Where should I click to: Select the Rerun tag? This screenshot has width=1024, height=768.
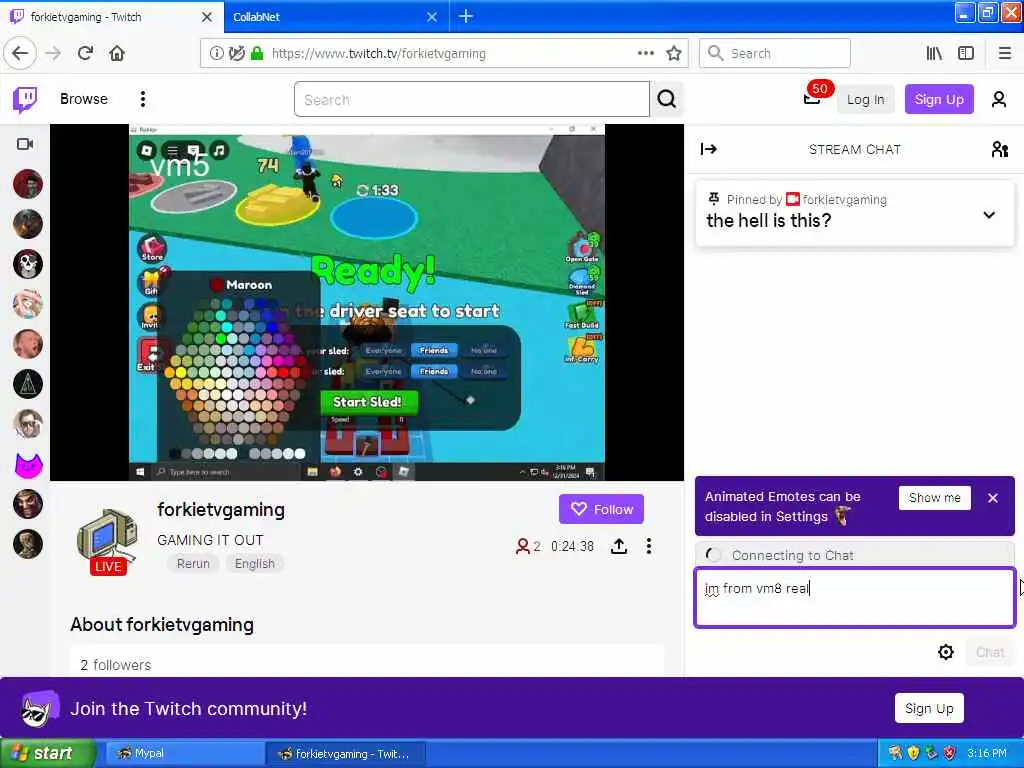(x=193, y=564)
